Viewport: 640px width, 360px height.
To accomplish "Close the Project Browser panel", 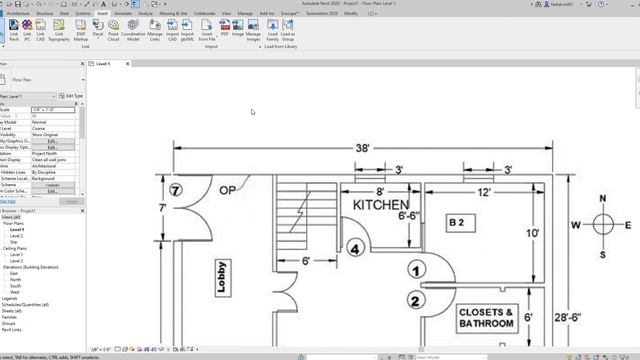I will point(82,211).
